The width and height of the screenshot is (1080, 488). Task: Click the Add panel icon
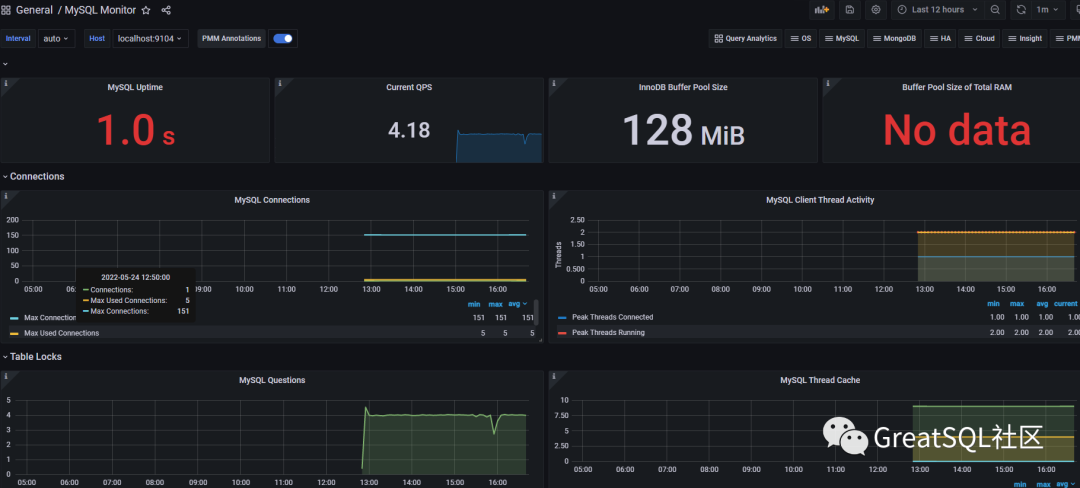point(821,10)
